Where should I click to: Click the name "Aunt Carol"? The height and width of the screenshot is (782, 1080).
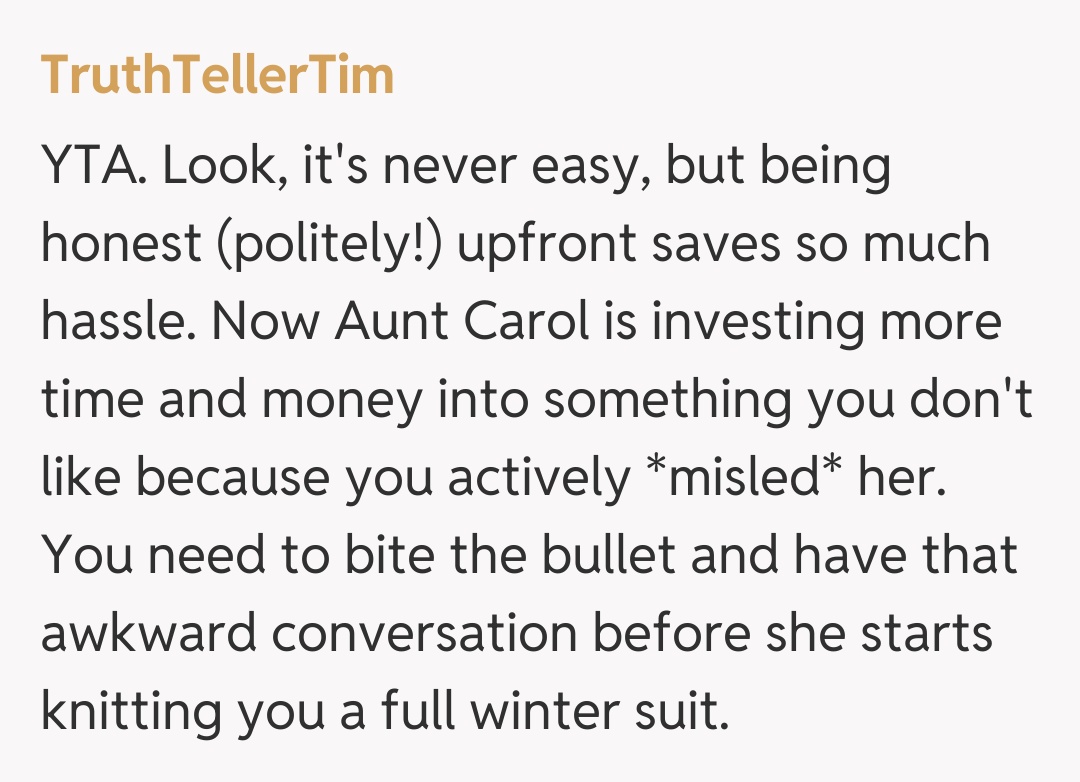tap(464, 322)
